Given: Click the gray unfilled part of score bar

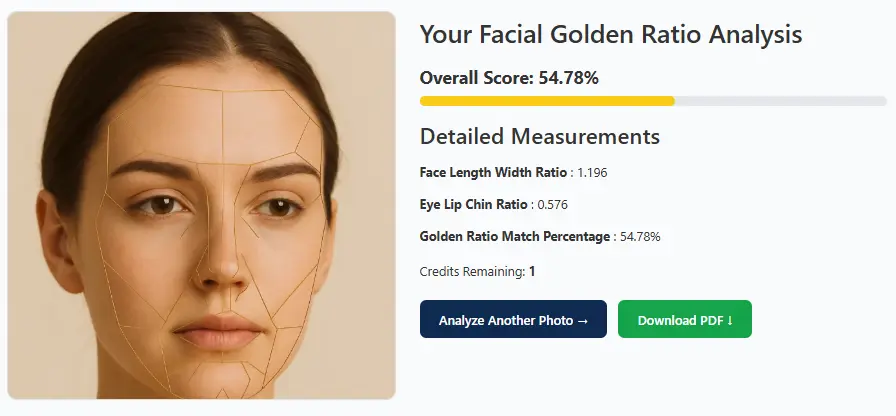Looking at the screenshot, I should point(780,101).
